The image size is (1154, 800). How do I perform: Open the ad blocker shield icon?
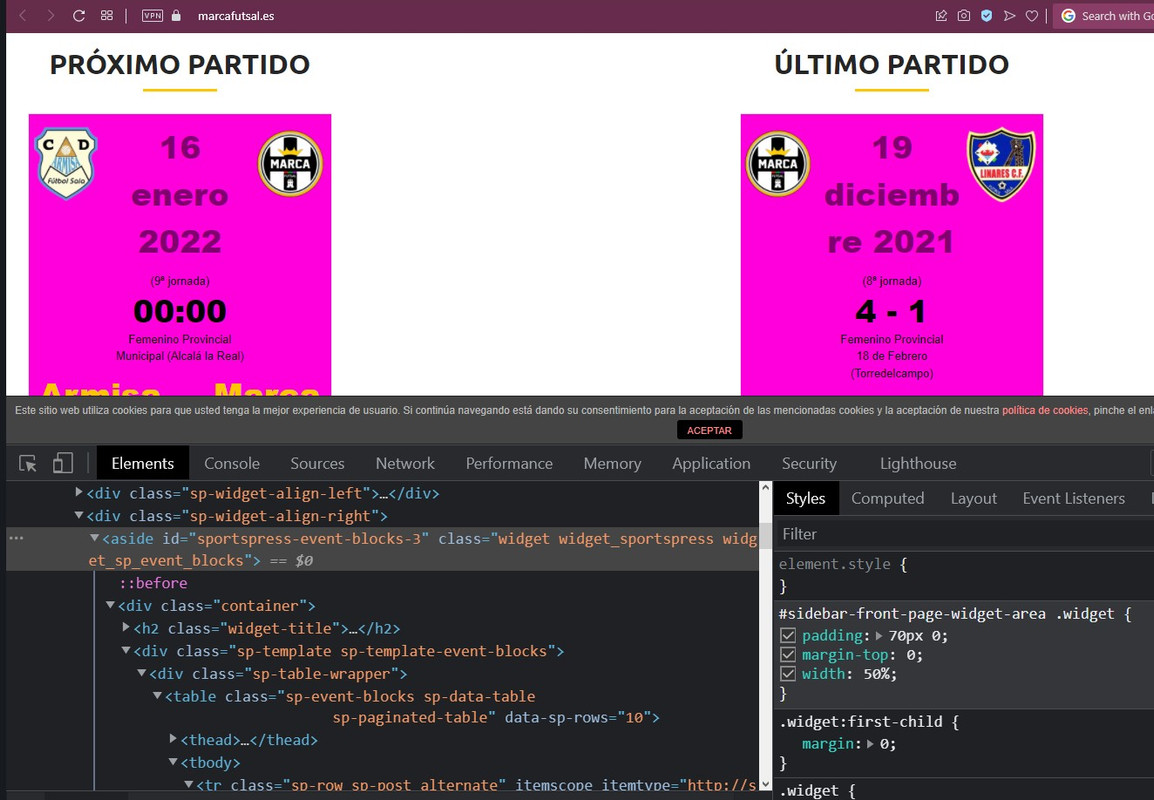click(x=986, y=15)
